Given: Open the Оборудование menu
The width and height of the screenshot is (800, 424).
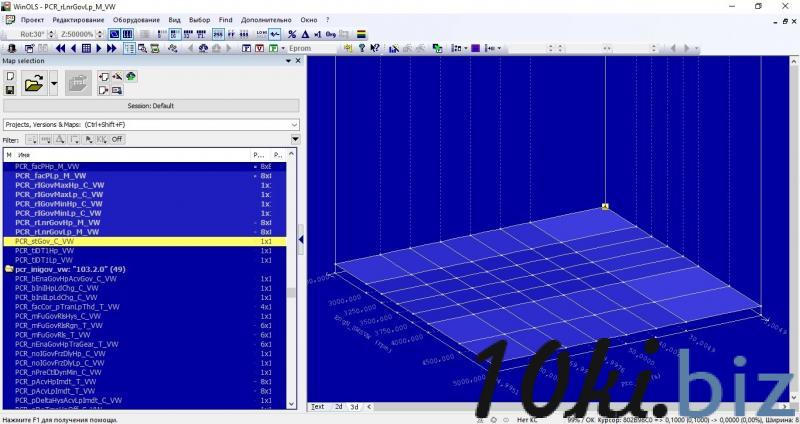Looking at the screenshot, I should tap(135, 20).
